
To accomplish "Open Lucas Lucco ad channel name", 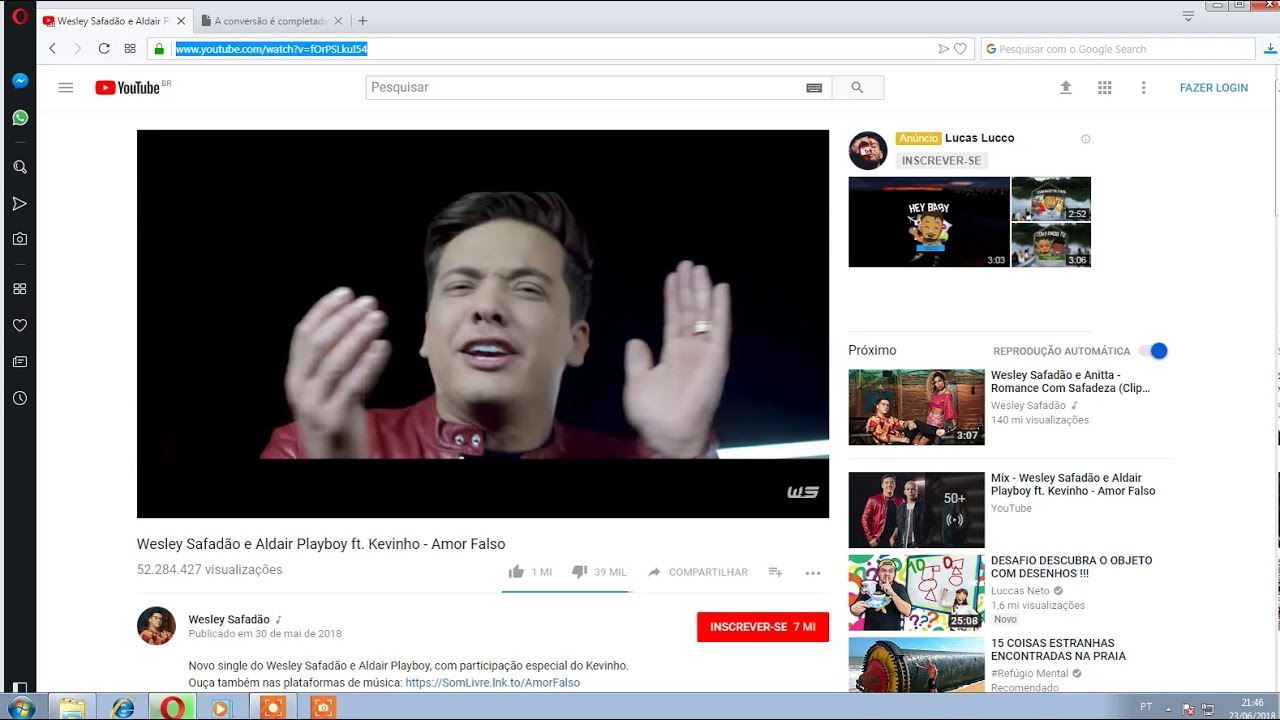I will coord(980,138).
